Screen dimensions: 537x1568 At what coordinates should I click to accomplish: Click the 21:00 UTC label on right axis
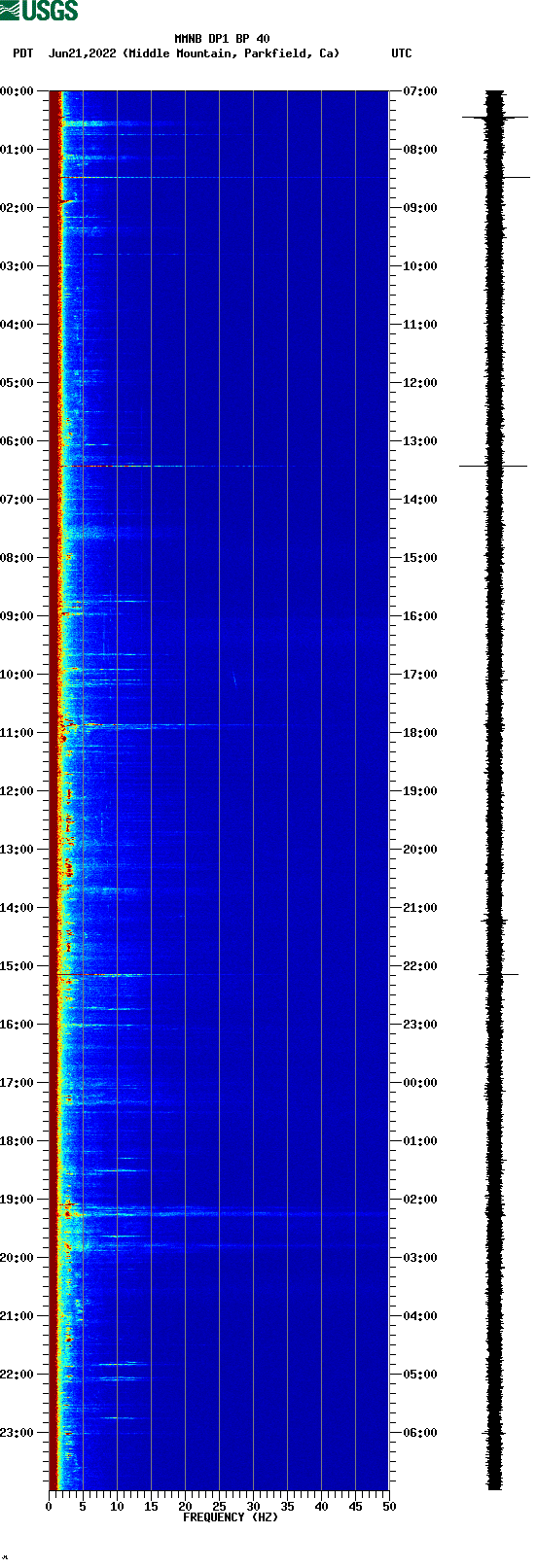(x=420, y=908)
